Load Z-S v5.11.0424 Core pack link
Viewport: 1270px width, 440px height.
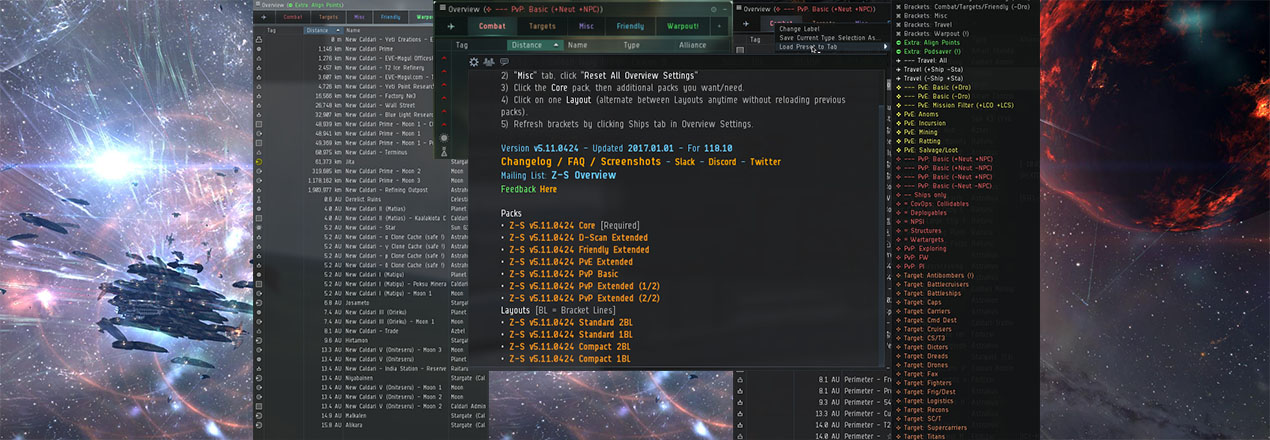[552, 226]
